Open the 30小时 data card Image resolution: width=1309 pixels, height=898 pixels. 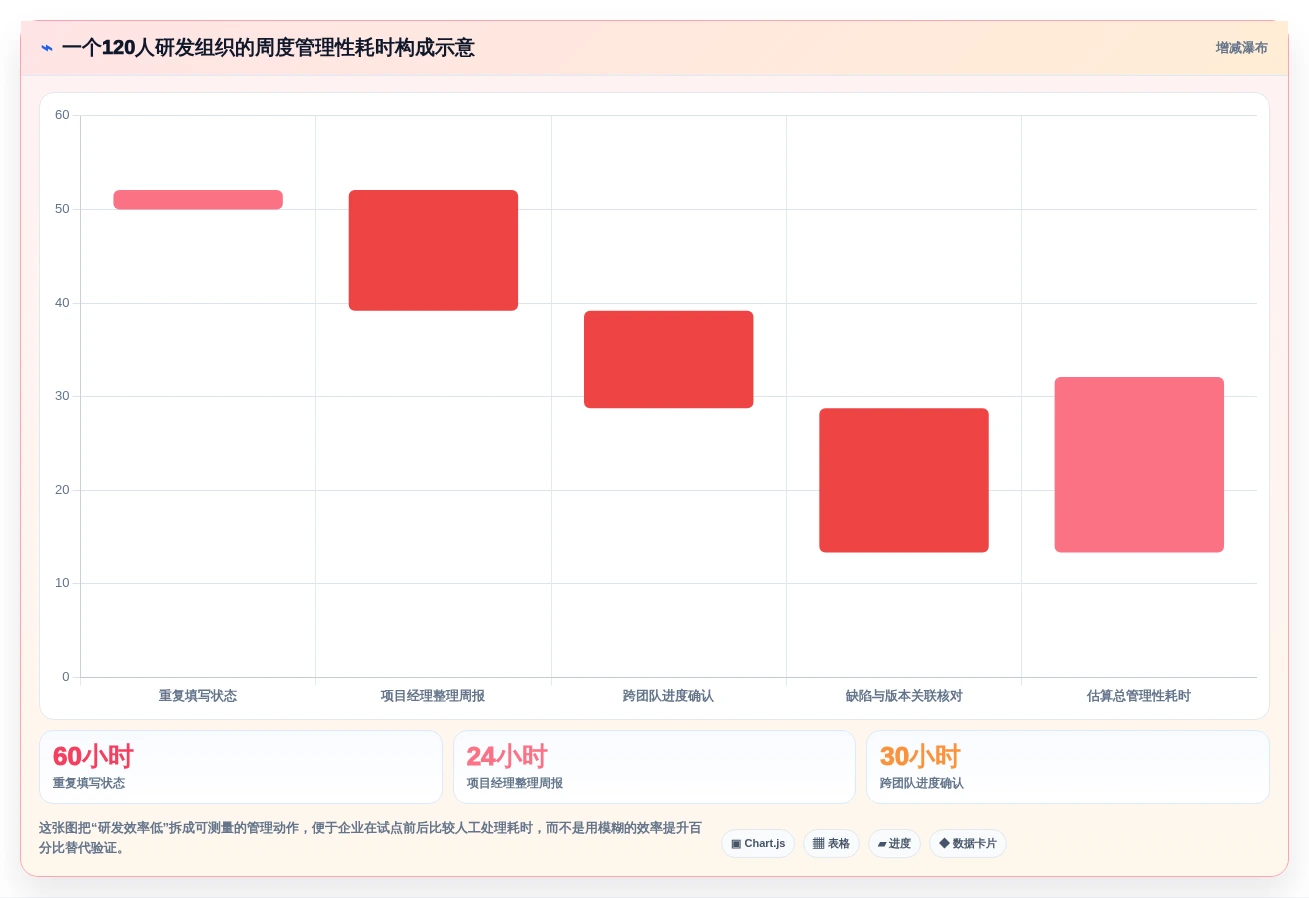click(x=1068, y=767)
